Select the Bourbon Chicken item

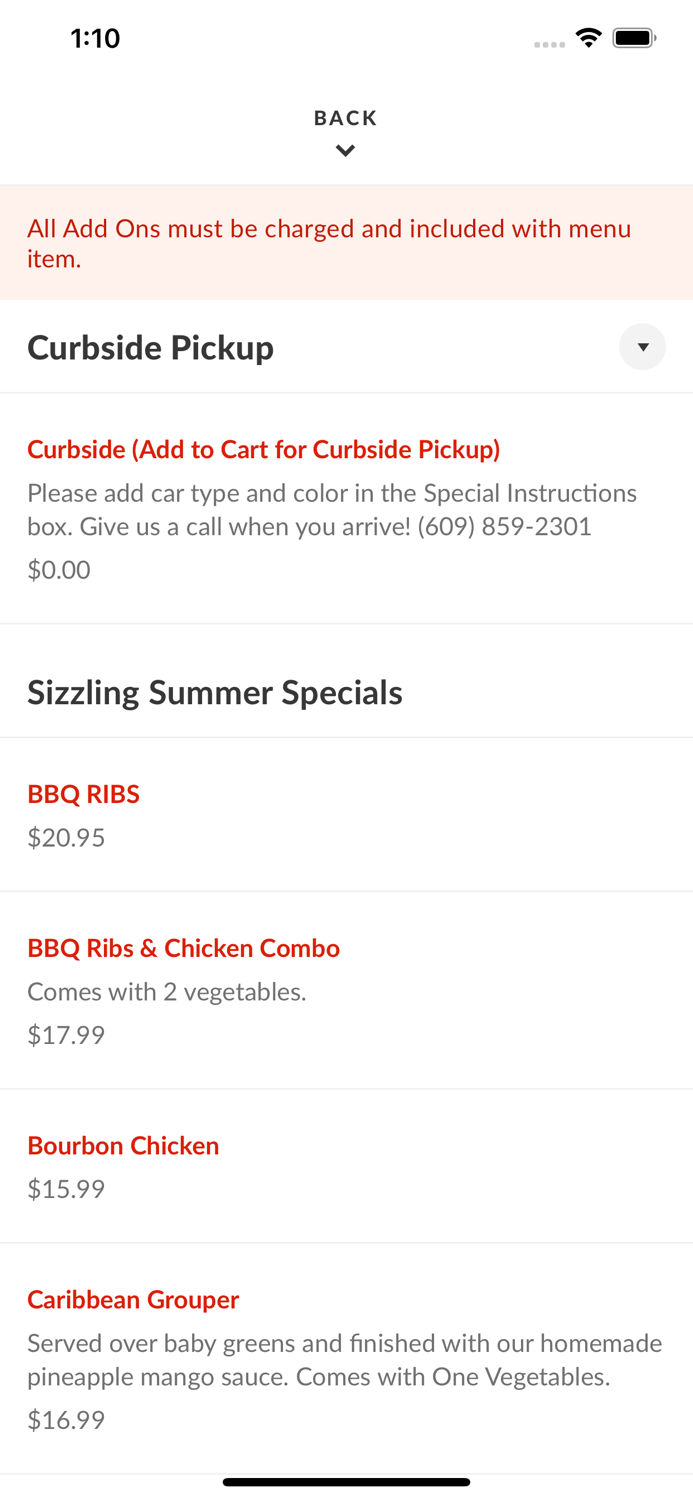coord(123,1145)
